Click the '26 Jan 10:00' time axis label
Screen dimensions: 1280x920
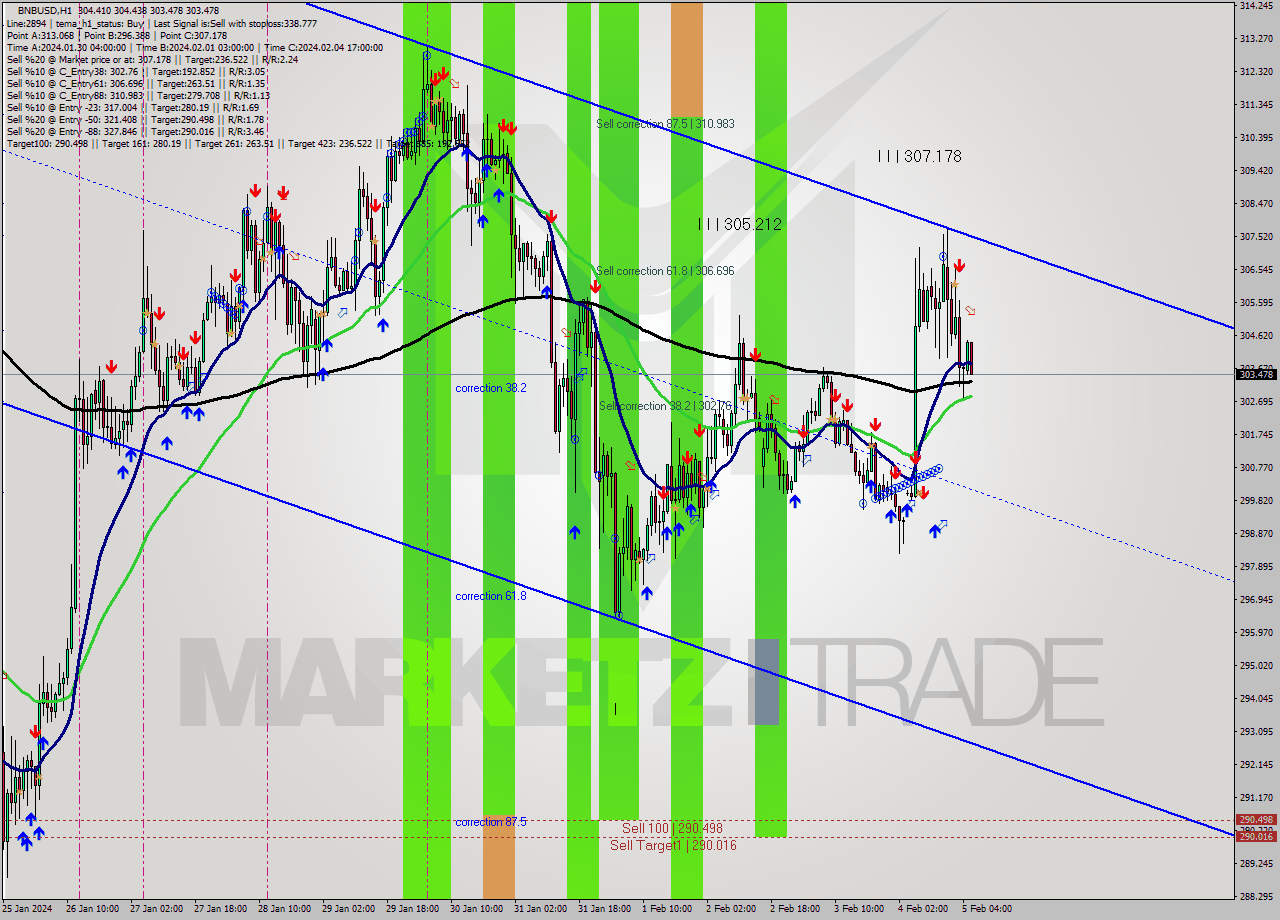(x=91, y=909)
